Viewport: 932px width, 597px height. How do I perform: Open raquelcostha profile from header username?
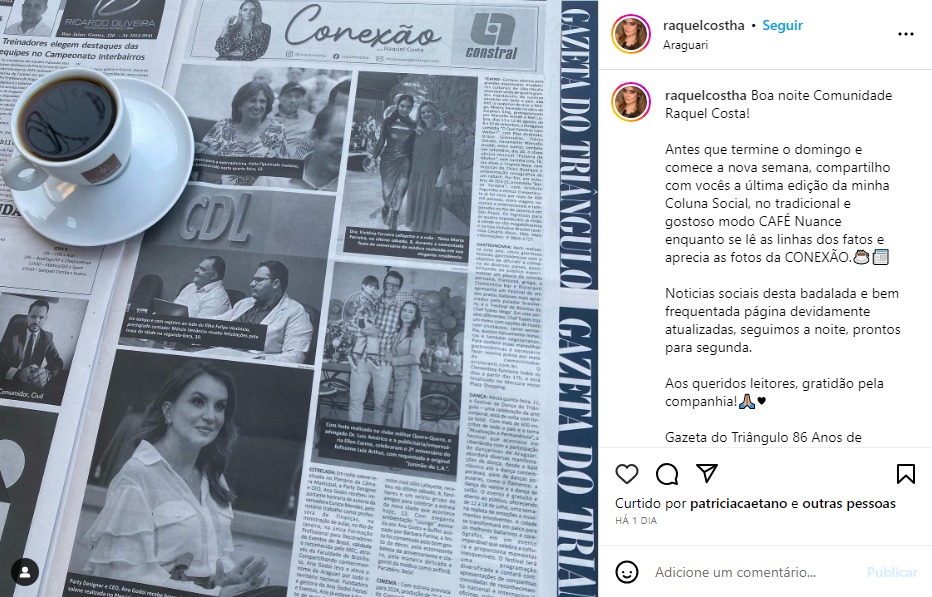coord(703,26)
